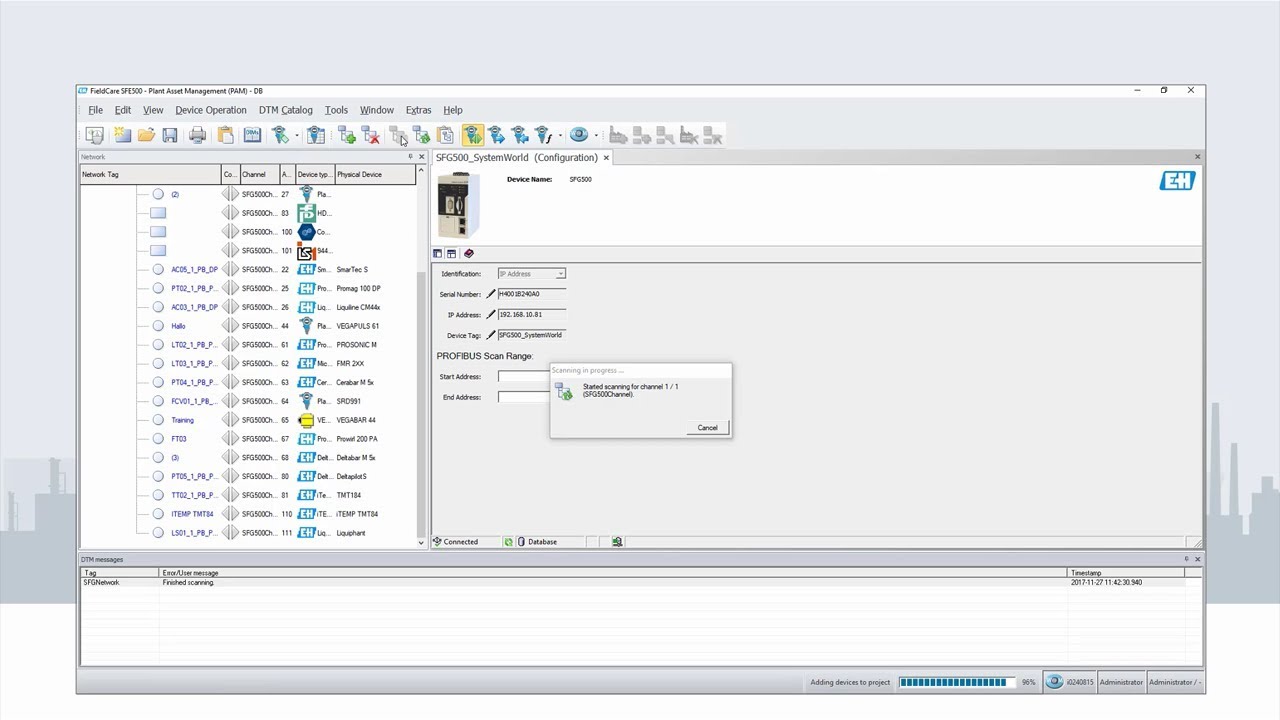
Task: Click the Network Tag column header
Action: (150, 174)
